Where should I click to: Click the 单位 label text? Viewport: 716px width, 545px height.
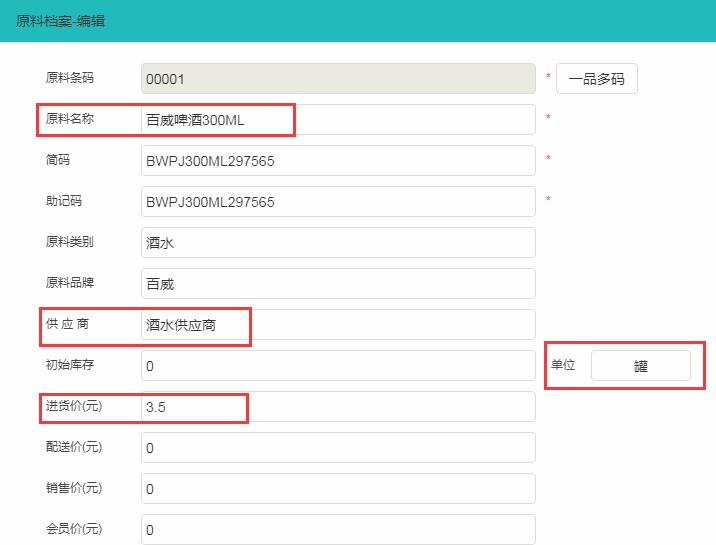tap(563, 365)
